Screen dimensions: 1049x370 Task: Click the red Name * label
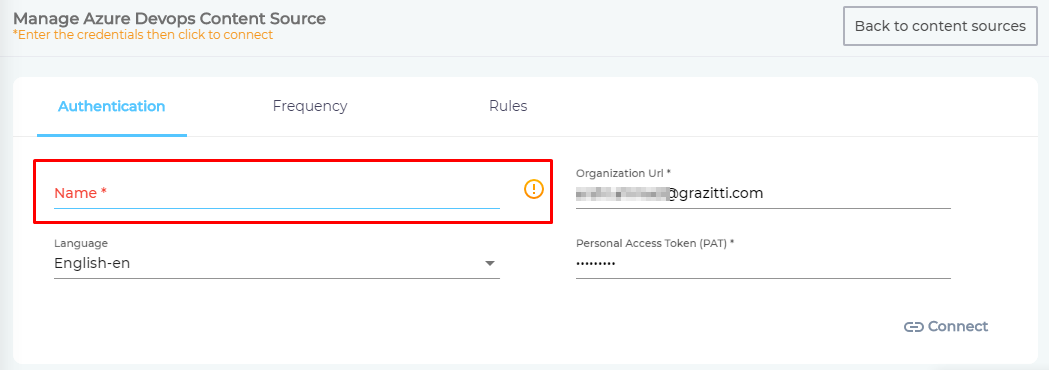81,193
